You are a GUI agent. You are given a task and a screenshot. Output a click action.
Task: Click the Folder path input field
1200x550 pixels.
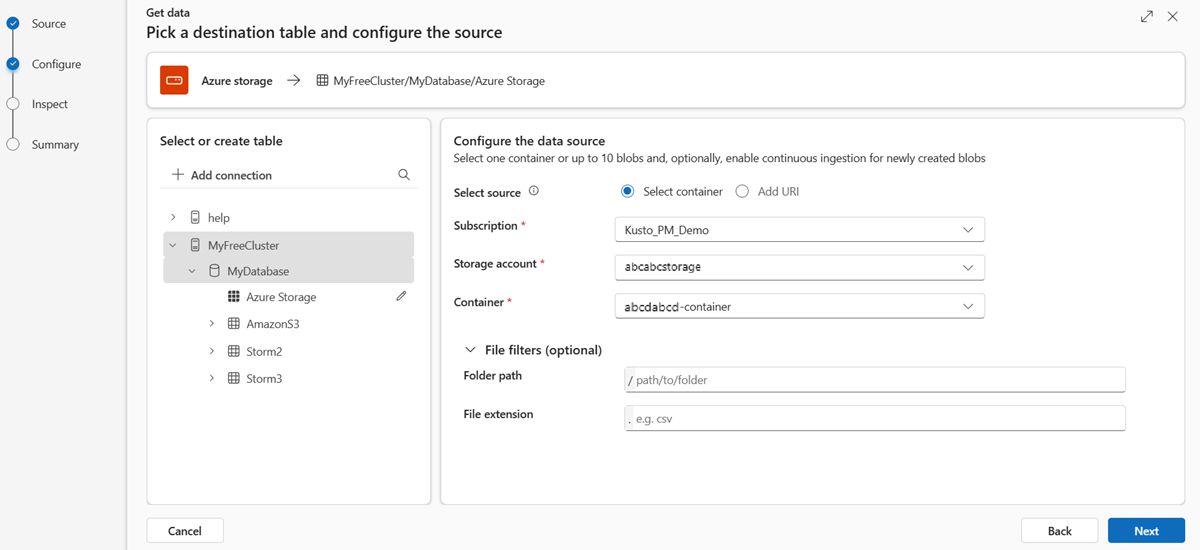click(x=875, y=380)
